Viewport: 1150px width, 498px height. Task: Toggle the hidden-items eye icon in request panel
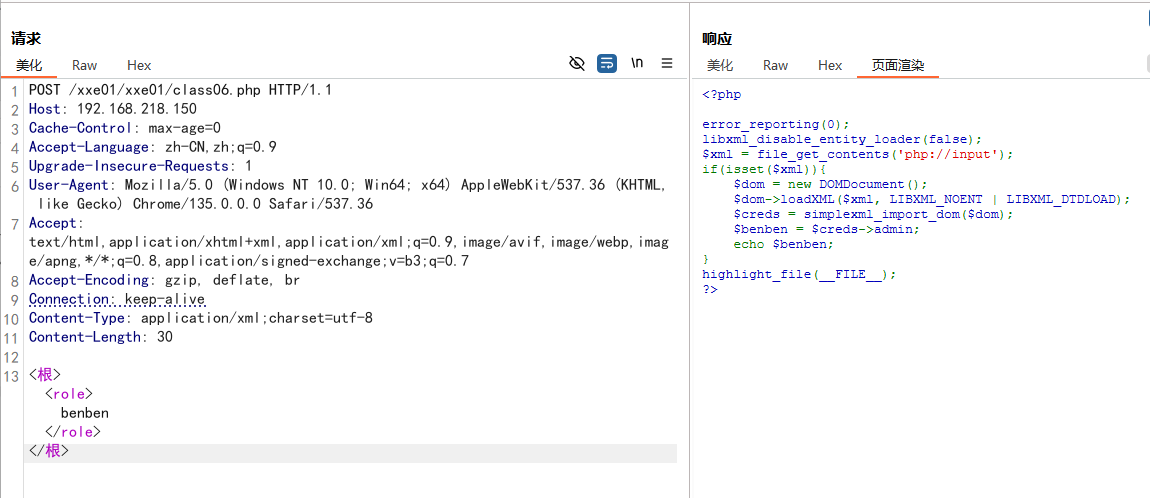(x=577, y=64)
